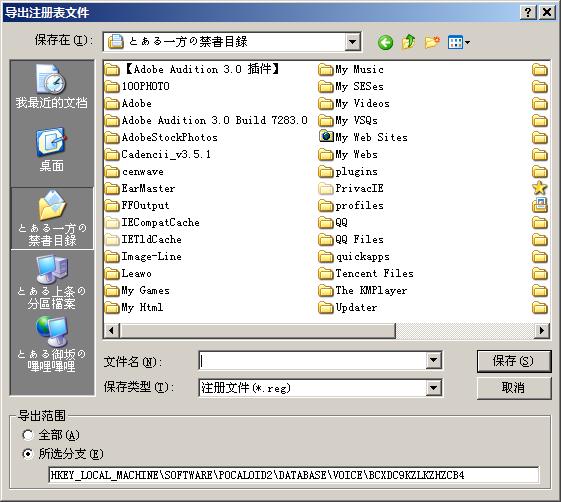Select the My Music folder
This screenshot has width=561, height=502.
pyautogui.click(x=351, y=69)
